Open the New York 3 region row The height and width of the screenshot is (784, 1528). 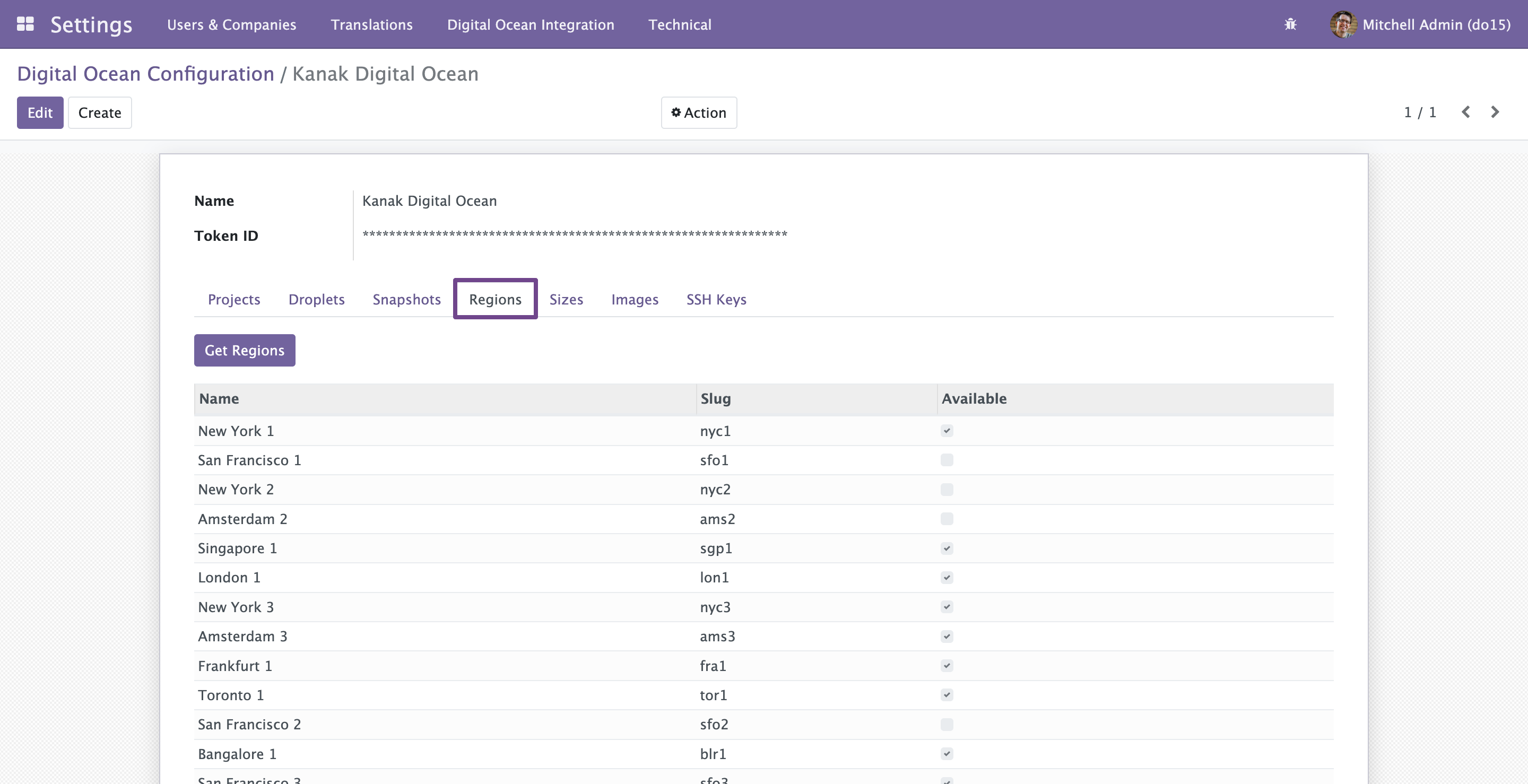point(763,607)
